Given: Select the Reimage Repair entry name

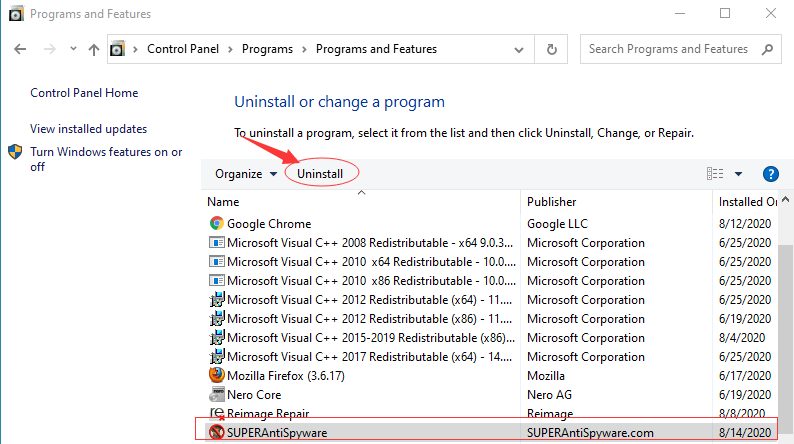Looking at the screenshot, I should (268, 414).
